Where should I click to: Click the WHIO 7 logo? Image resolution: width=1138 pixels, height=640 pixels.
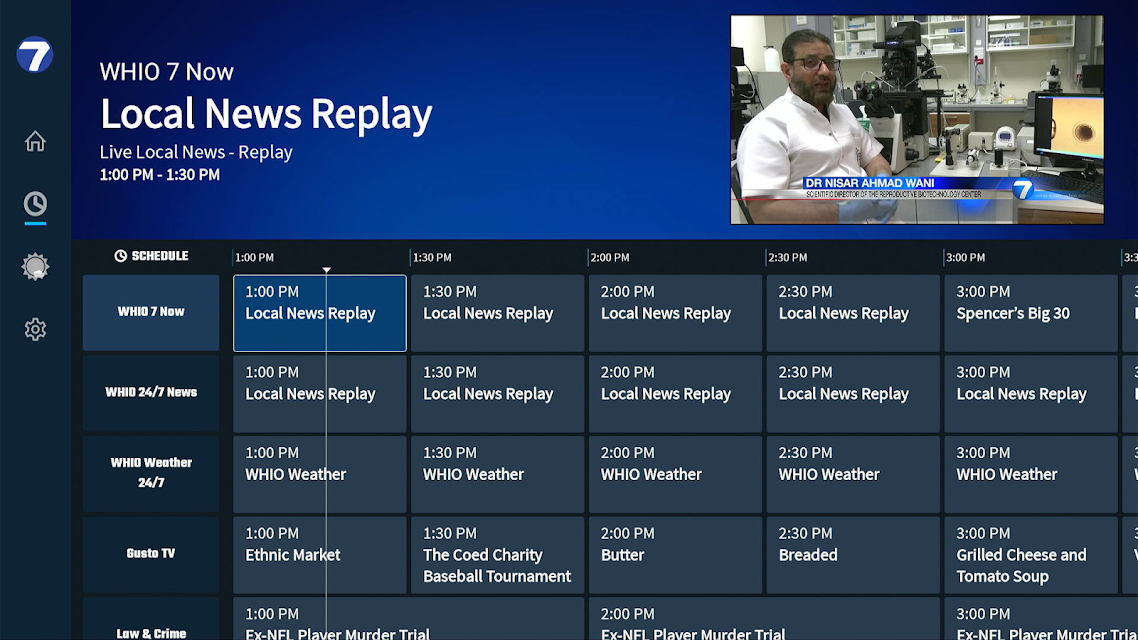pyautogui.click(x=35, y=55)
